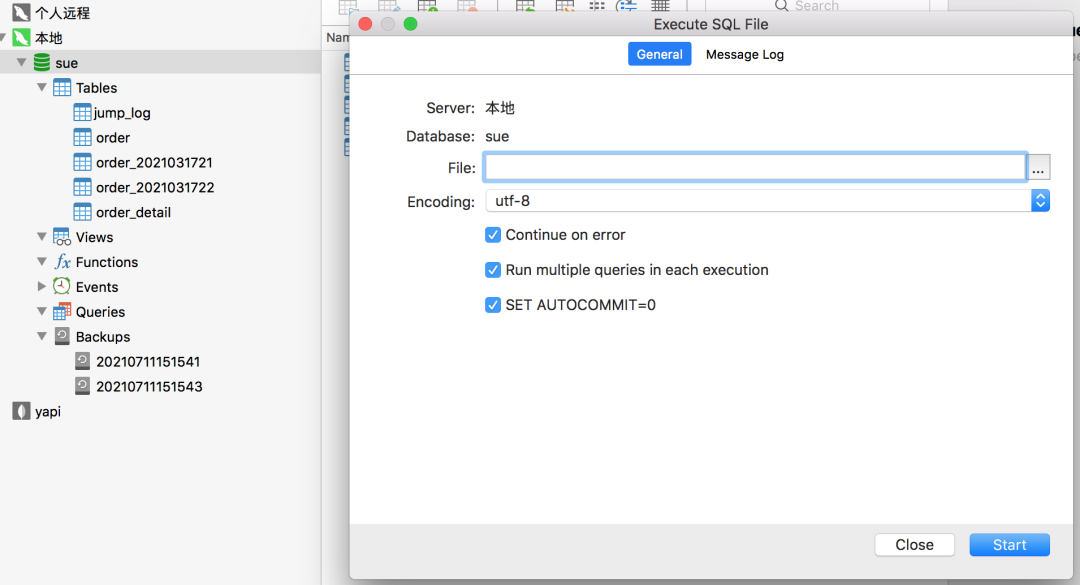Click the backup 20210711151541 icon
This screenshot has width=1080, height=585.
tap(82, 361)
